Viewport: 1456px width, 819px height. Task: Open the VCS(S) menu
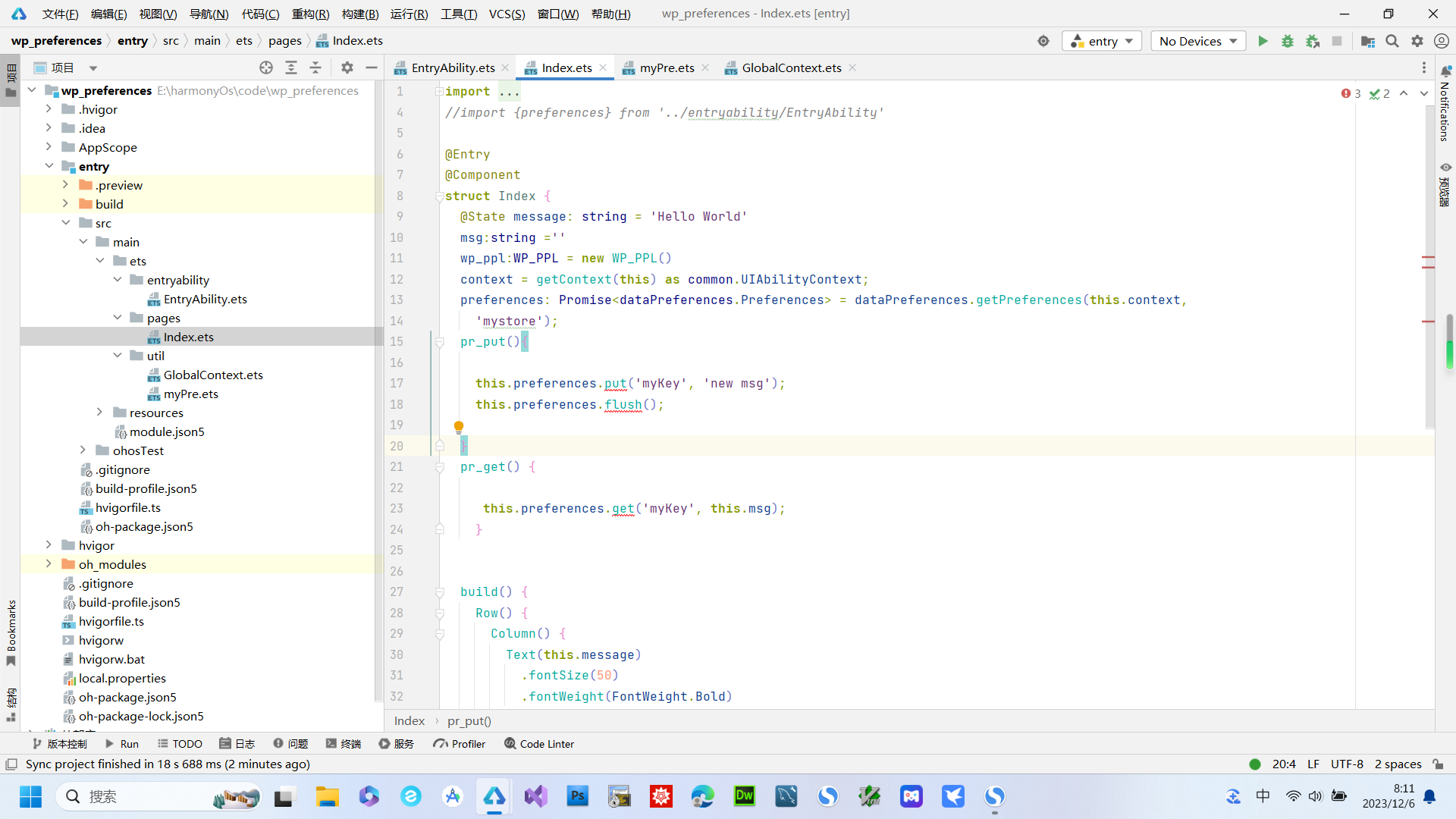[x=507, y=14]
